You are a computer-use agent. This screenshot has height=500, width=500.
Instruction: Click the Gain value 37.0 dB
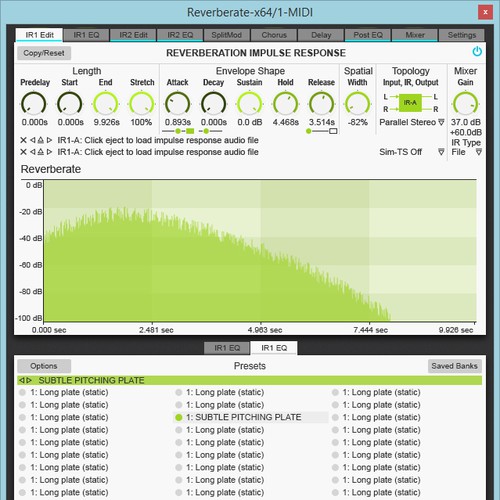466,122
